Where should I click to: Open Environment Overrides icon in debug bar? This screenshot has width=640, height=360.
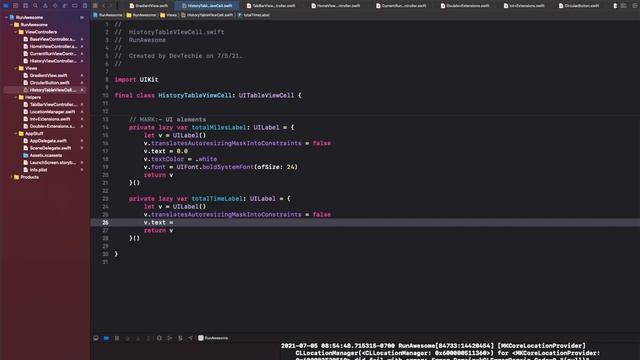pos(180,338)
